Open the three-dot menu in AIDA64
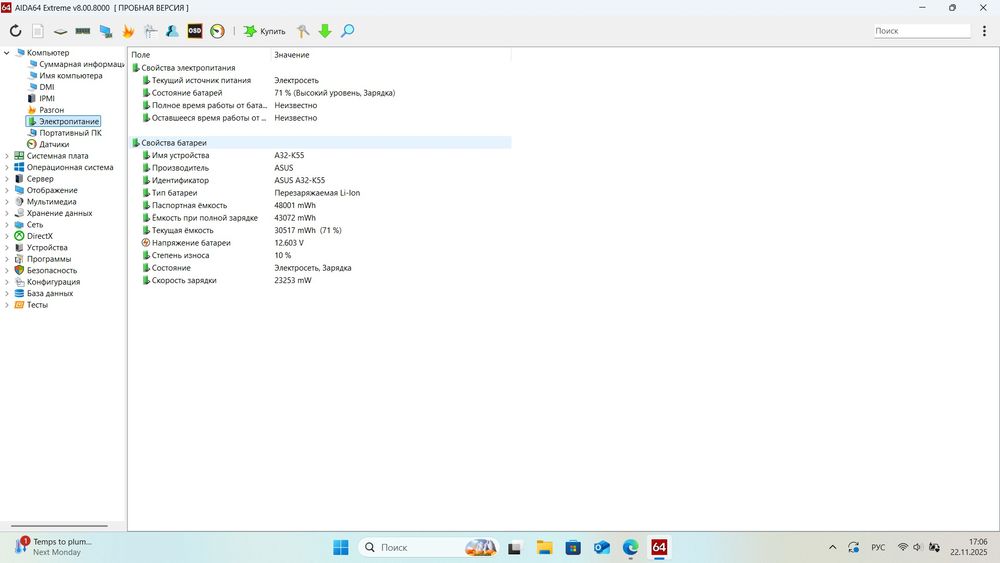Viewport: 1000px width, 563px height. (984, 31)
